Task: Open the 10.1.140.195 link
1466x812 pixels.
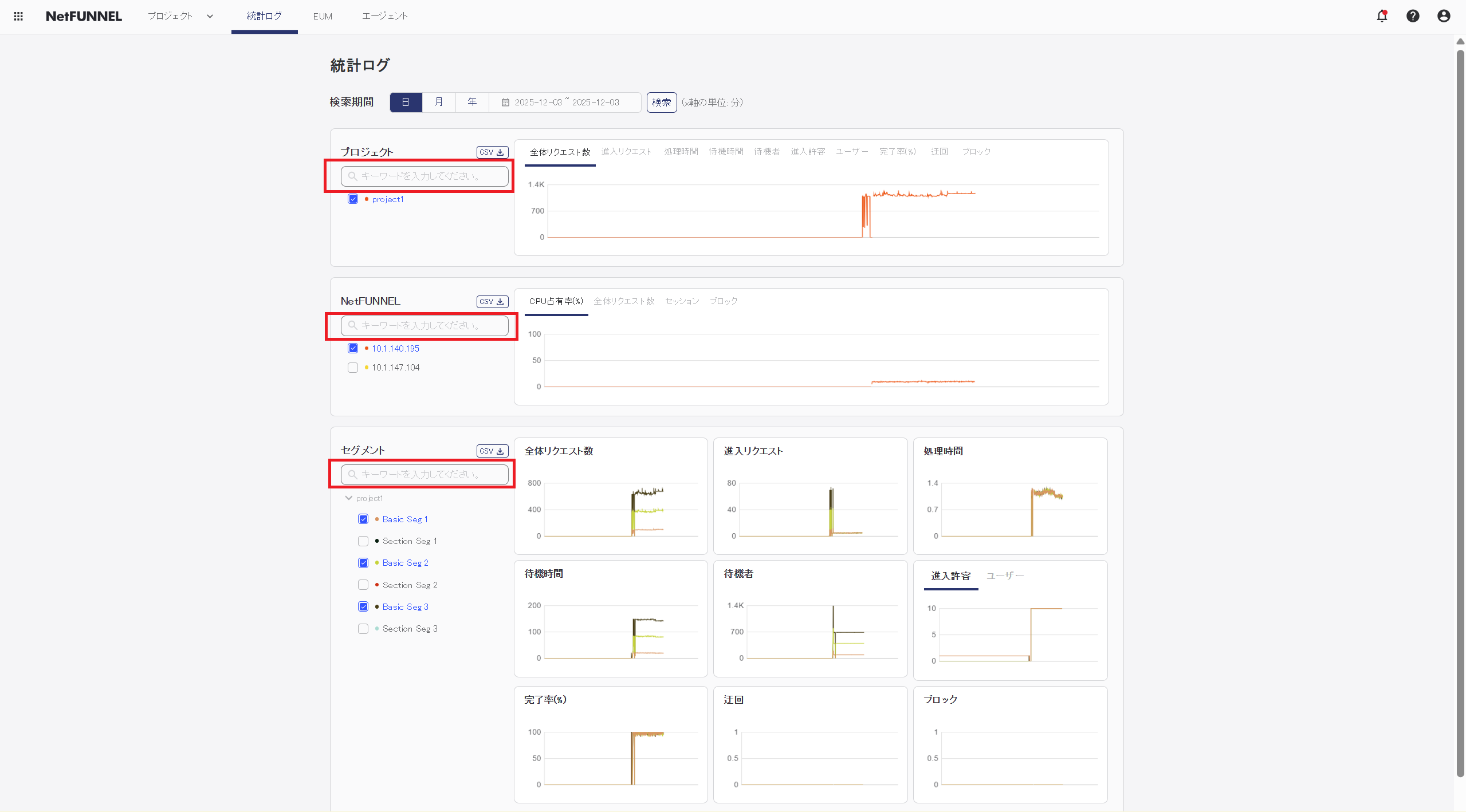Action: tap(395, 348)
